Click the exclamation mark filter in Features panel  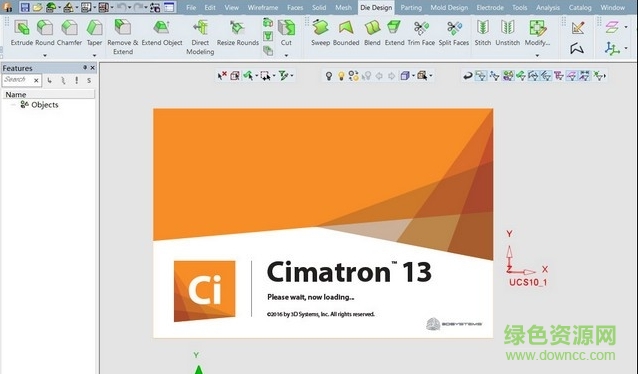pyautogui.click(x=76, y=80)
